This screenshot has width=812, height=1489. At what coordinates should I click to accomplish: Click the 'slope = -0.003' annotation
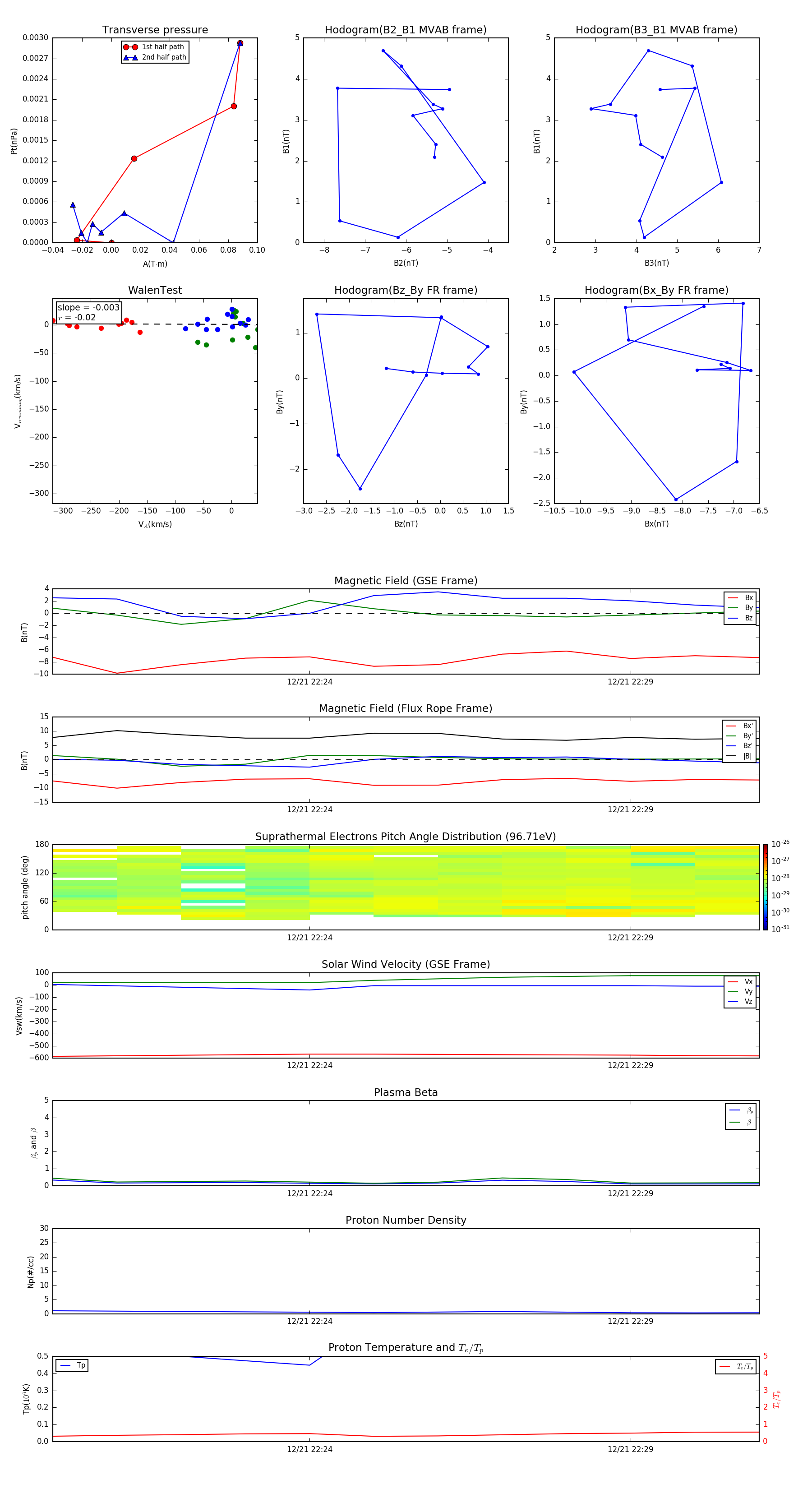88,308
